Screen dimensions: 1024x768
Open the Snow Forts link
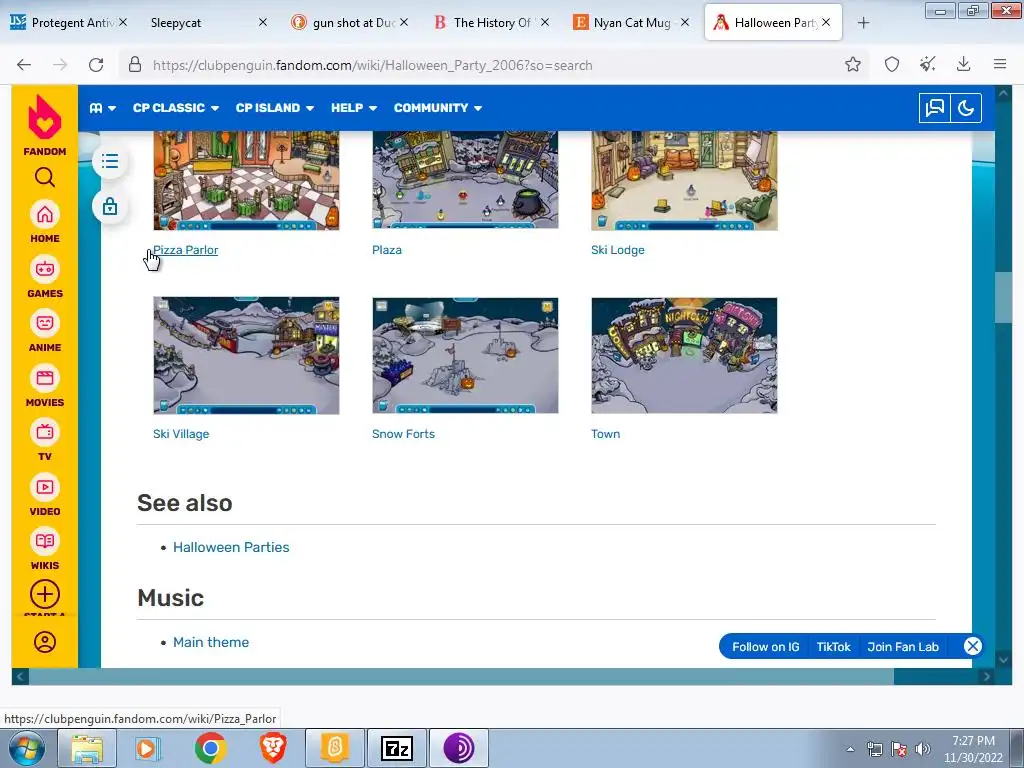[403, 434]
